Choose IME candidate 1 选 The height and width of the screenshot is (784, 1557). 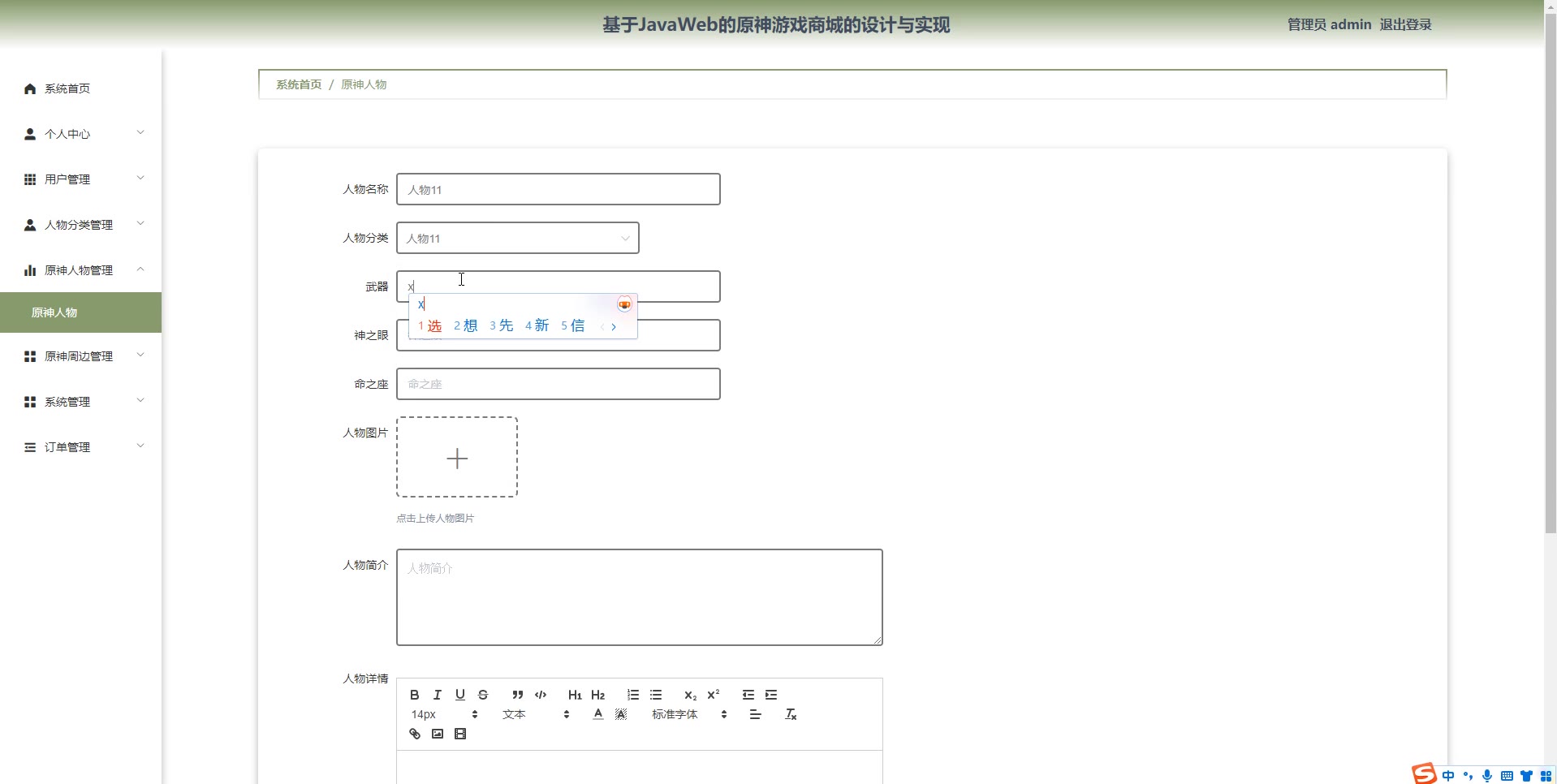click(430, 325)
